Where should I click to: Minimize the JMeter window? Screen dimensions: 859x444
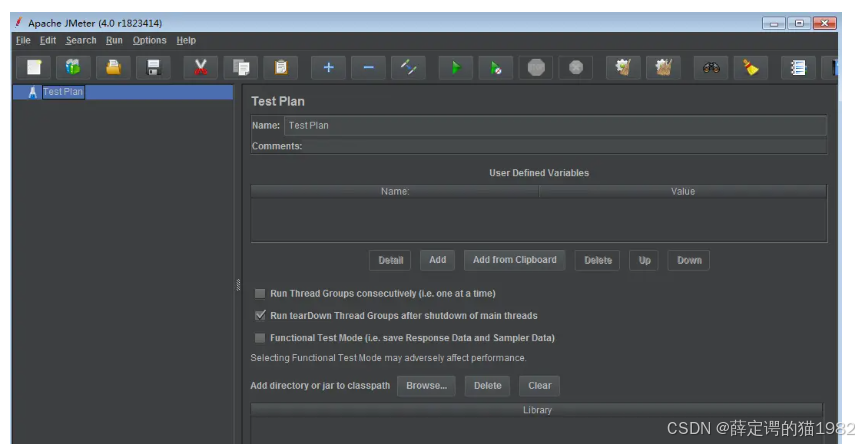[774, 24]
